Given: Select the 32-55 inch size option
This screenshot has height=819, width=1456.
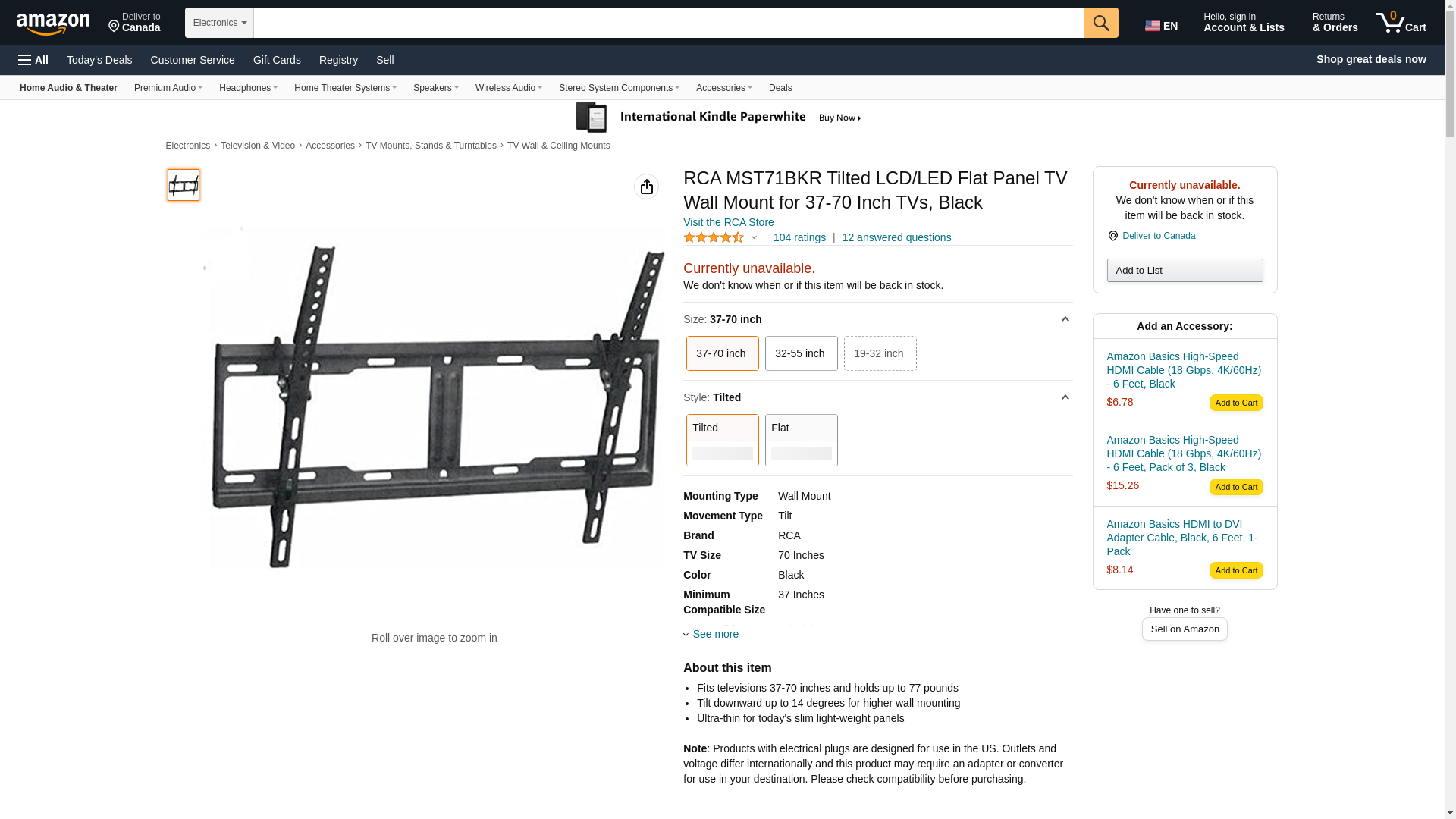Looking at the screenshot, I should pos(801,353).
